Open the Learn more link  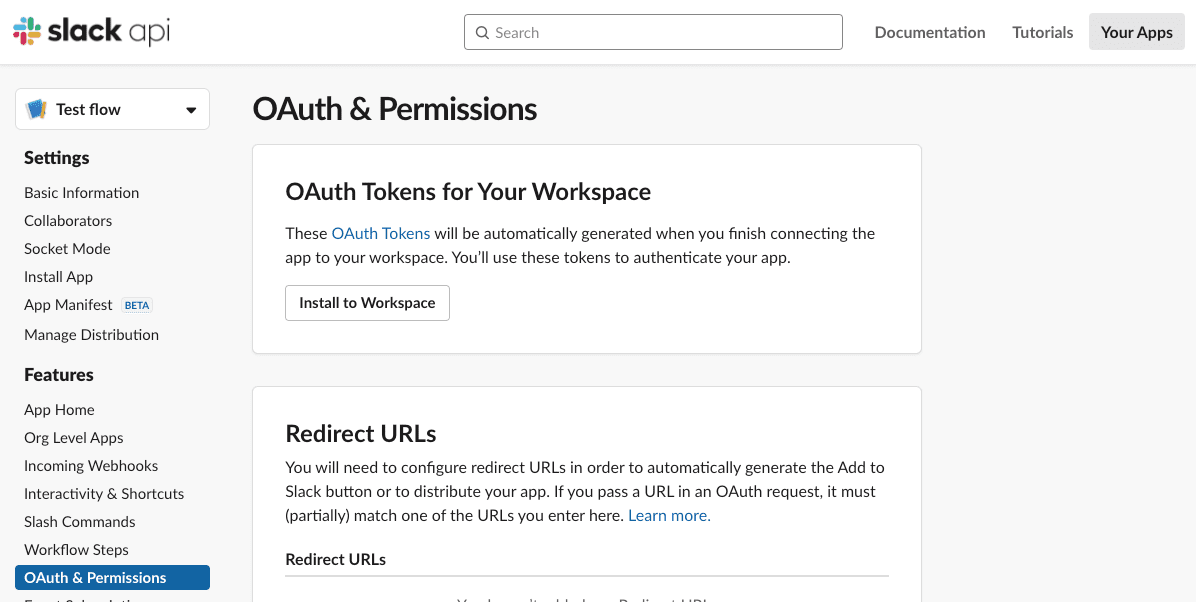click(669, 515)
